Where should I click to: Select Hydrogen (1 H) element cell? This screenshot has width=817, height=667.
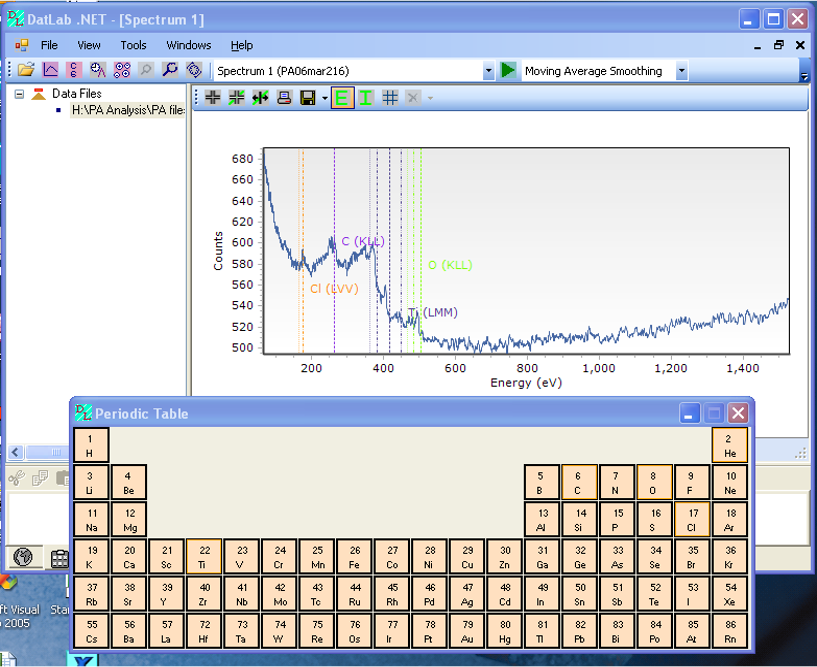91,446
